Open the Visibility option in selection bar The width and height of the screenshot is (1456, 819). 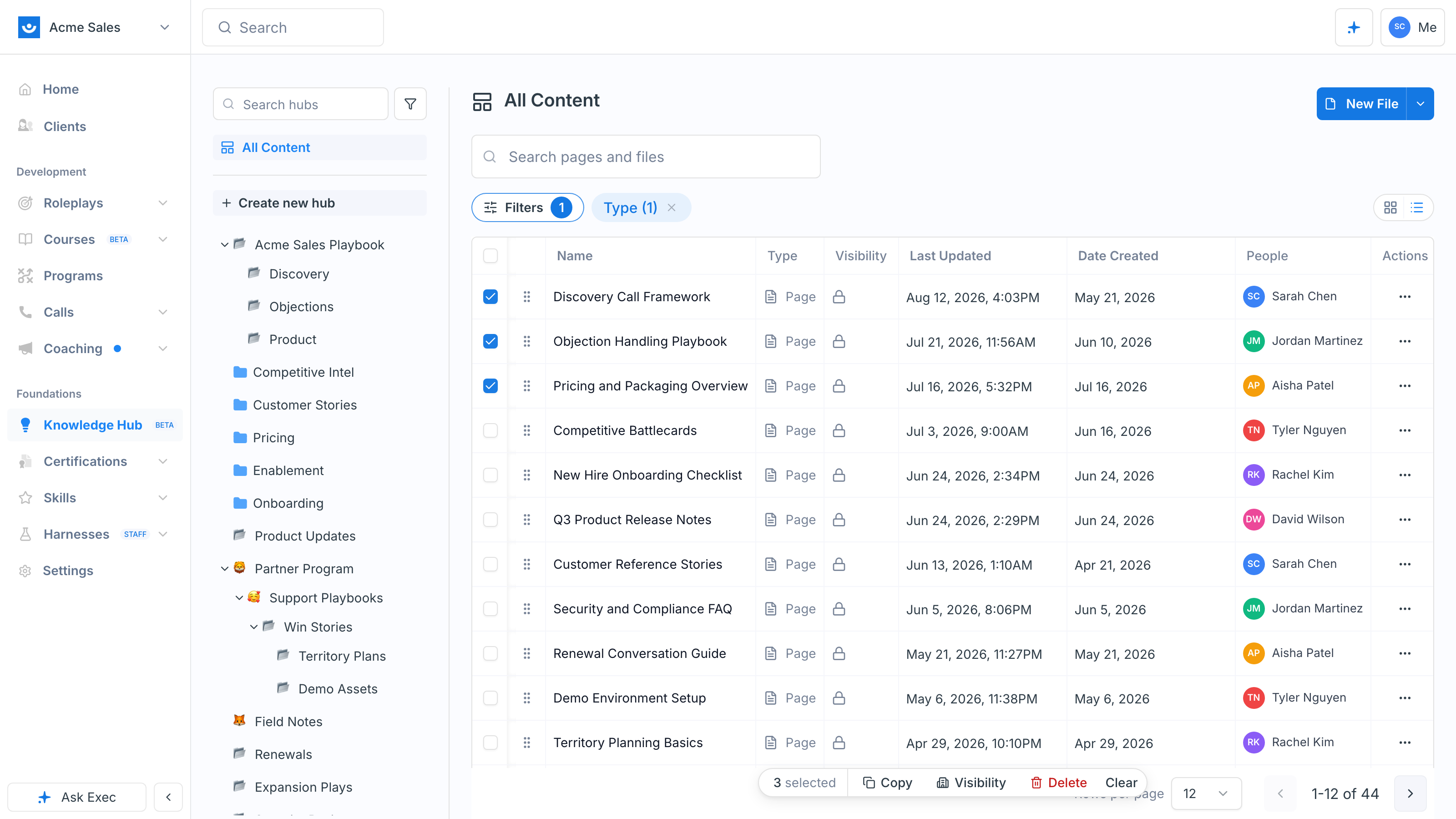coord(971,783)
